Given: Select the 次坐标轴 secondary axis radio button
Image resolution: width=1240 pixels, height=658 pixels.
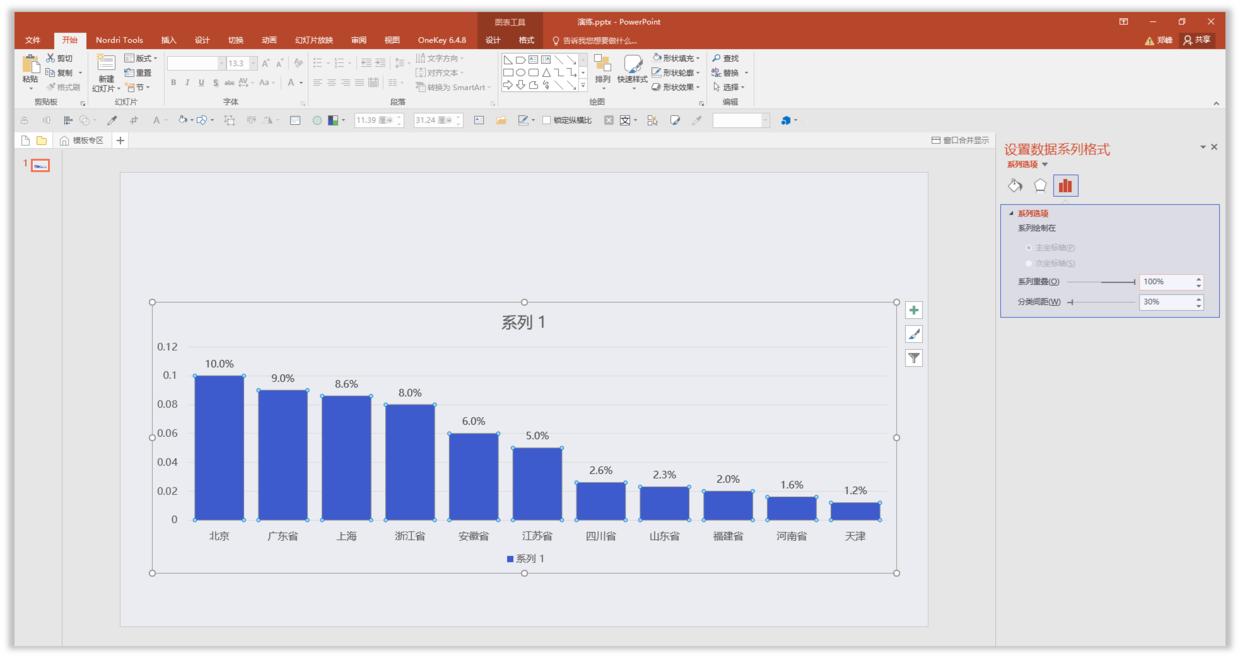Looking at the screenshot, I should 1029,263.
